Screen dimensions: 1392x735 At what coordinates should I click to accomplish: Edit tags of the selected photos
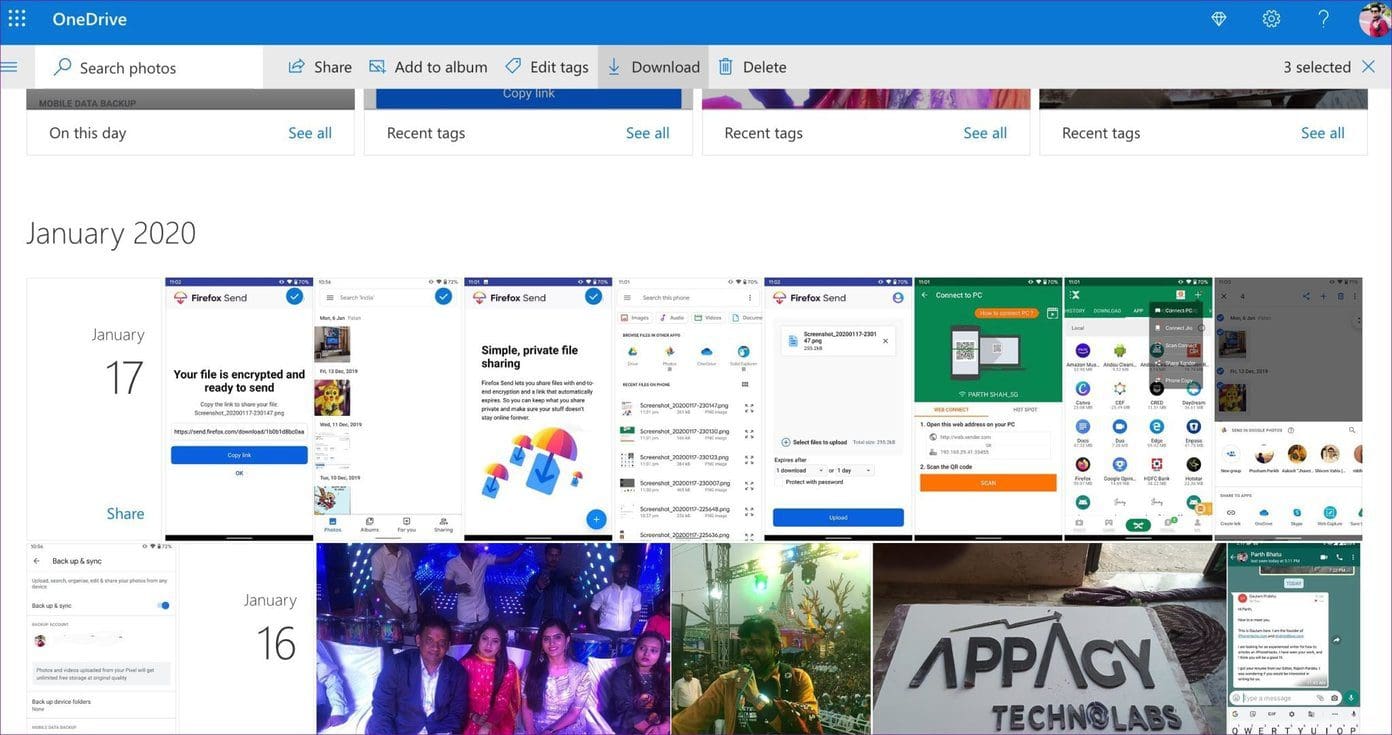pos(546,67)
